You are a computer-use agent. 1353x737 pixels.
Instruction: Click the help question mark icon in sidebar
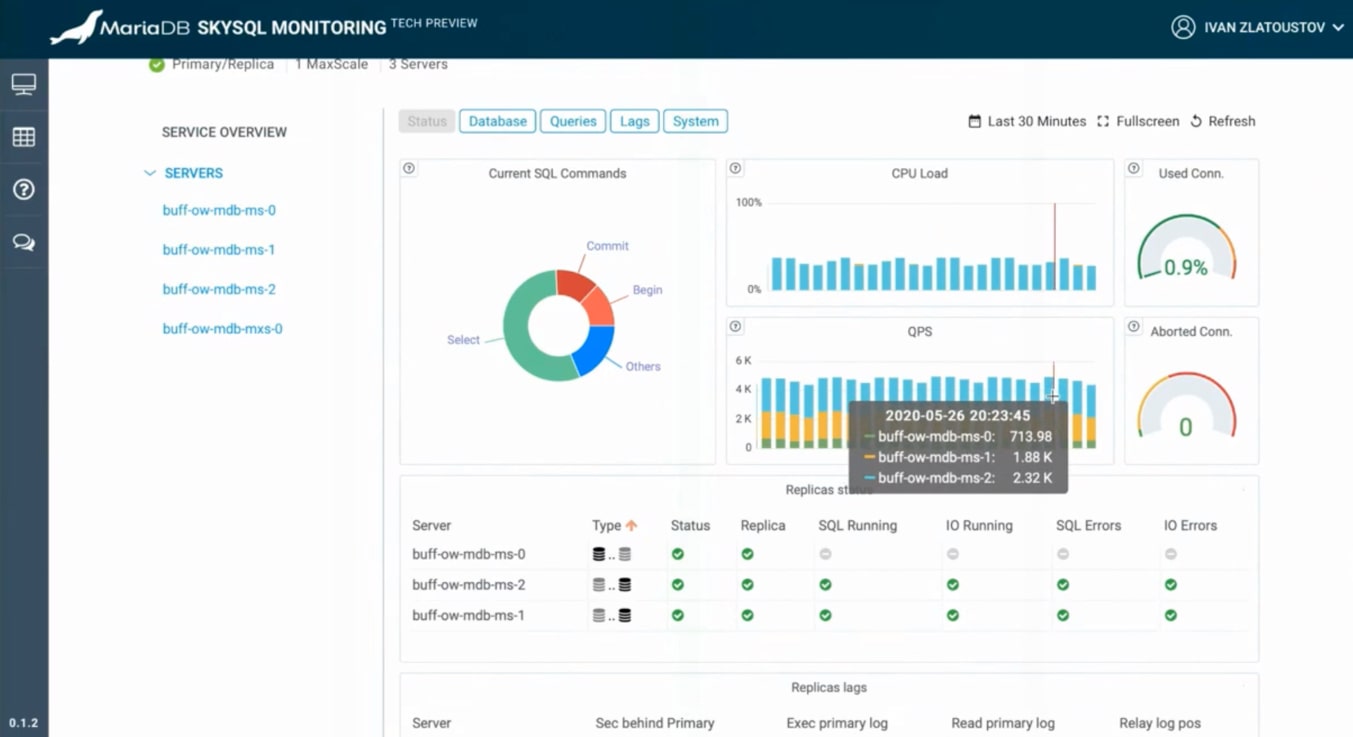point(24,189)
